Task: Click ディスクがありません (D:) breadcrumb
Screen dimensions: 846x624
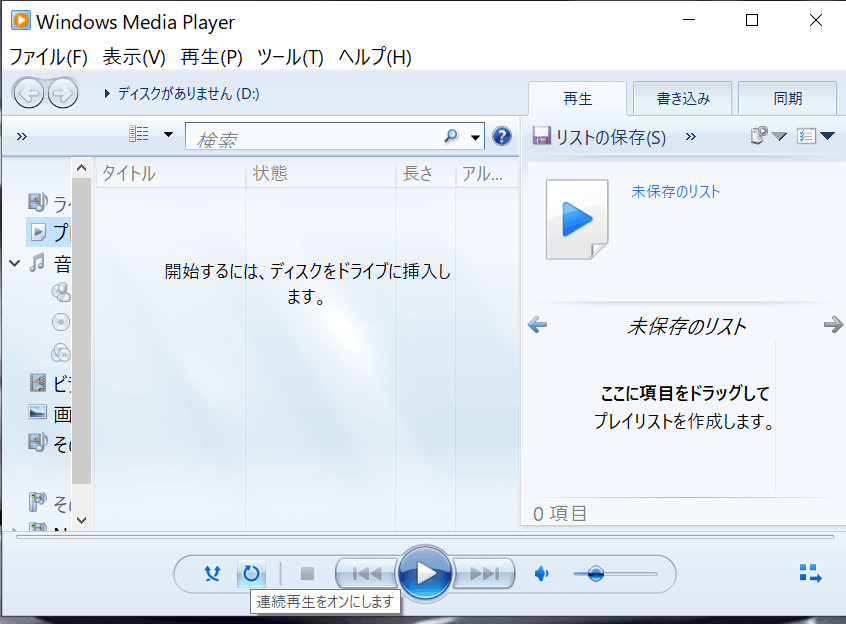Action: [x=189, y=94]
